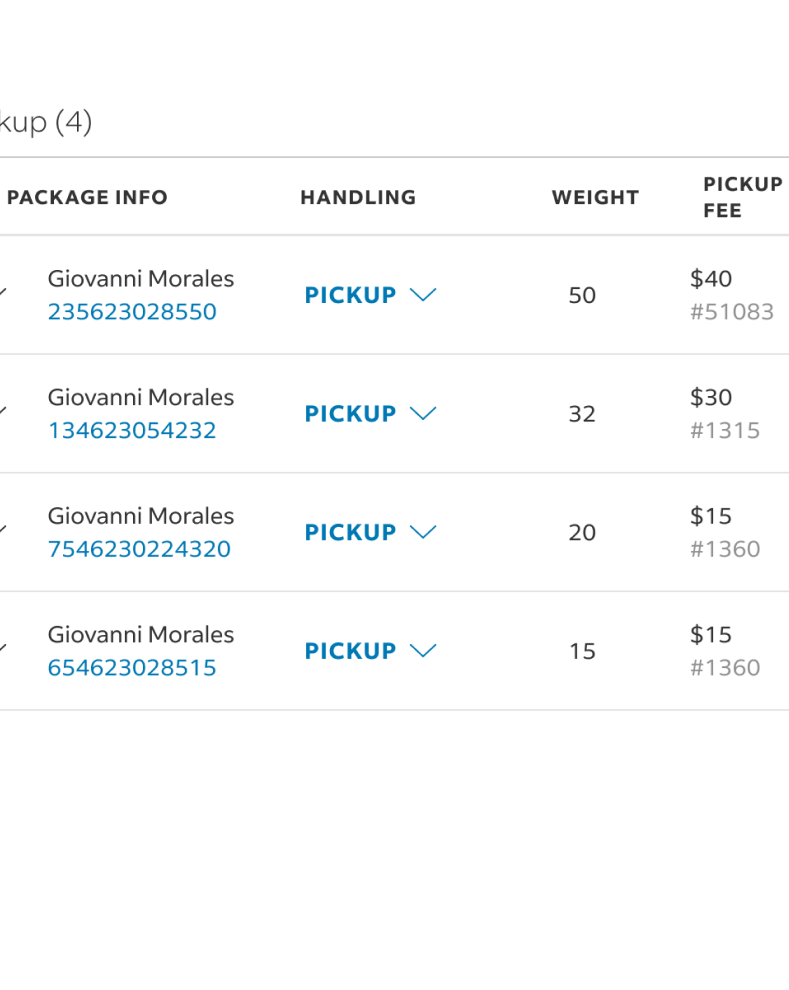Screen dimensions: 789x990
Task: Toggle checkmark on the 235623028550 package row
Action: click(x=3, y=294)
